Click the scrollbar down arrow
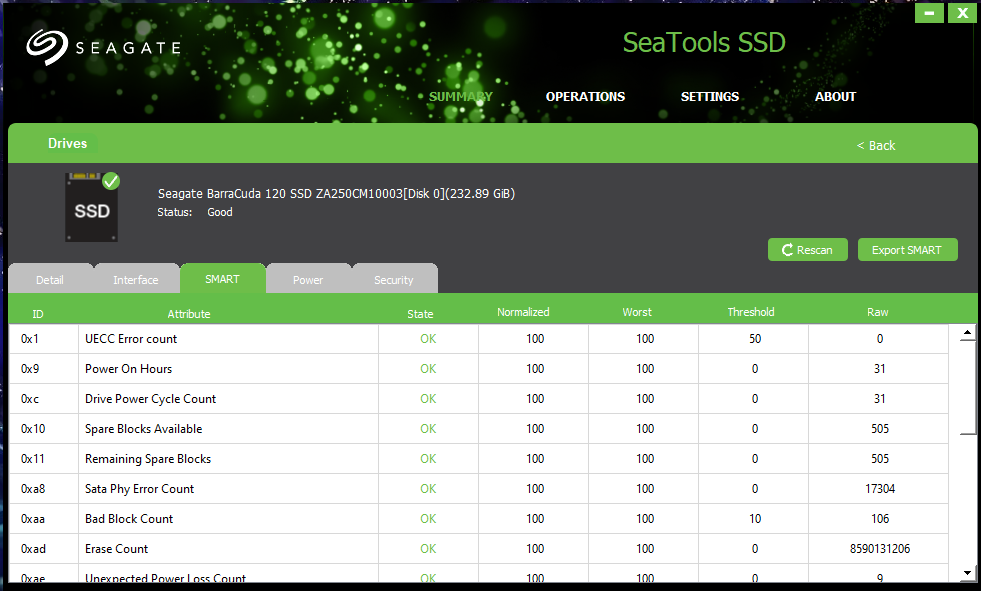Screen dimensions: 981x591 tap(967, 572)
